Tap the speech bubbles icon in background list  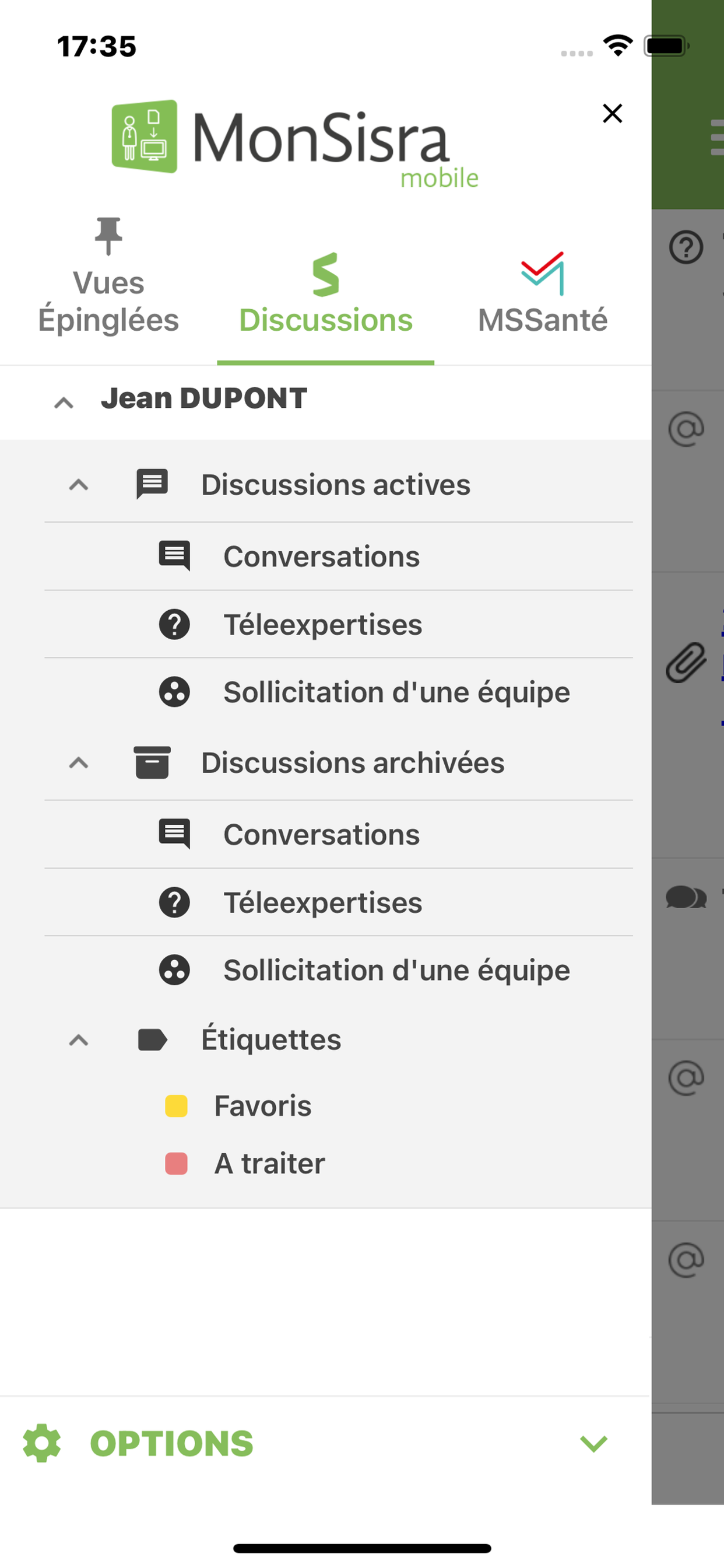point(686,897)
